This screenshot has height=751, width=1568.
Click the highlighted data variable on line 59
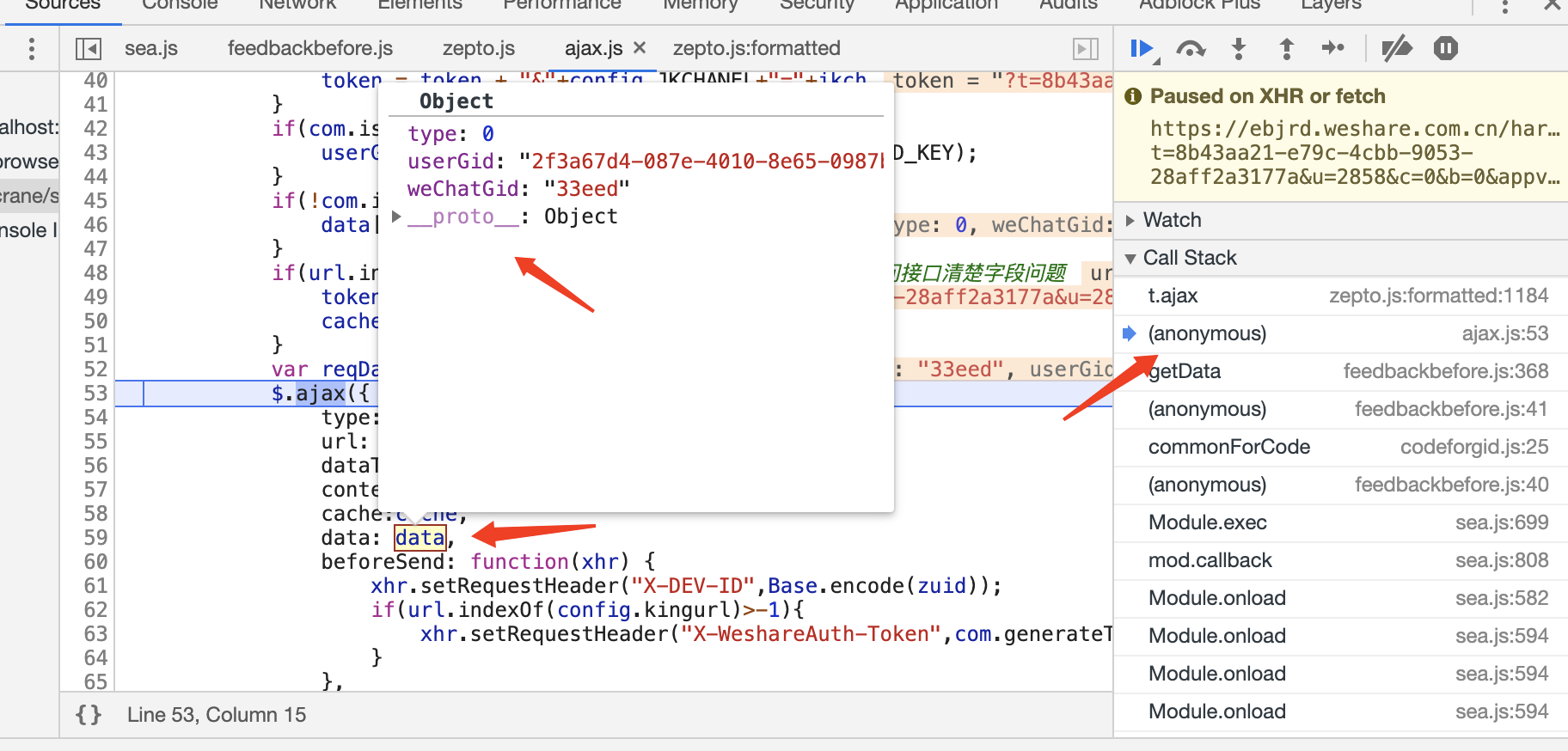(420, 538)
